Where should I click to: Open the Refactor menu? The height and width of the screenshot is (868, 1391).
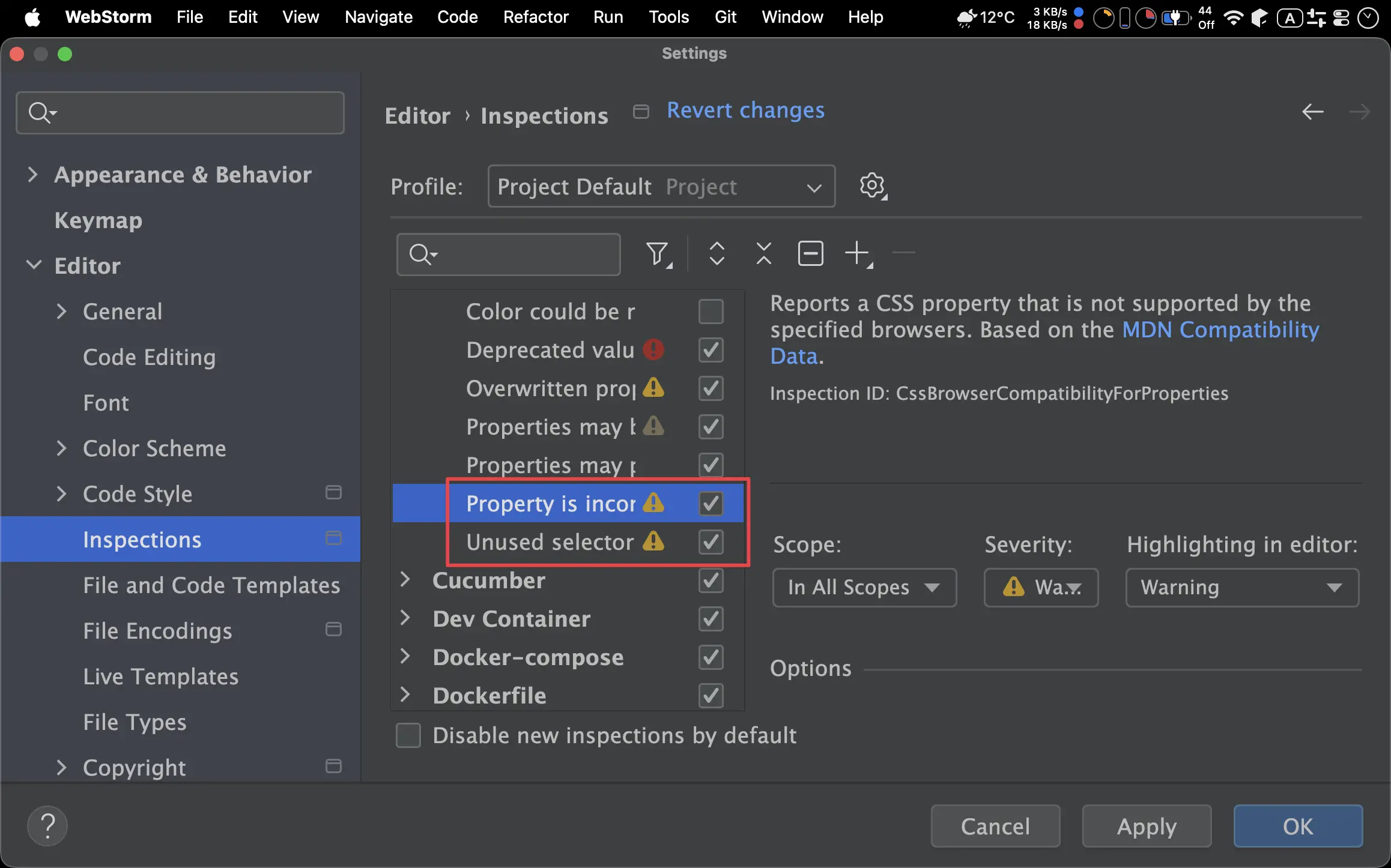point(535,17)
